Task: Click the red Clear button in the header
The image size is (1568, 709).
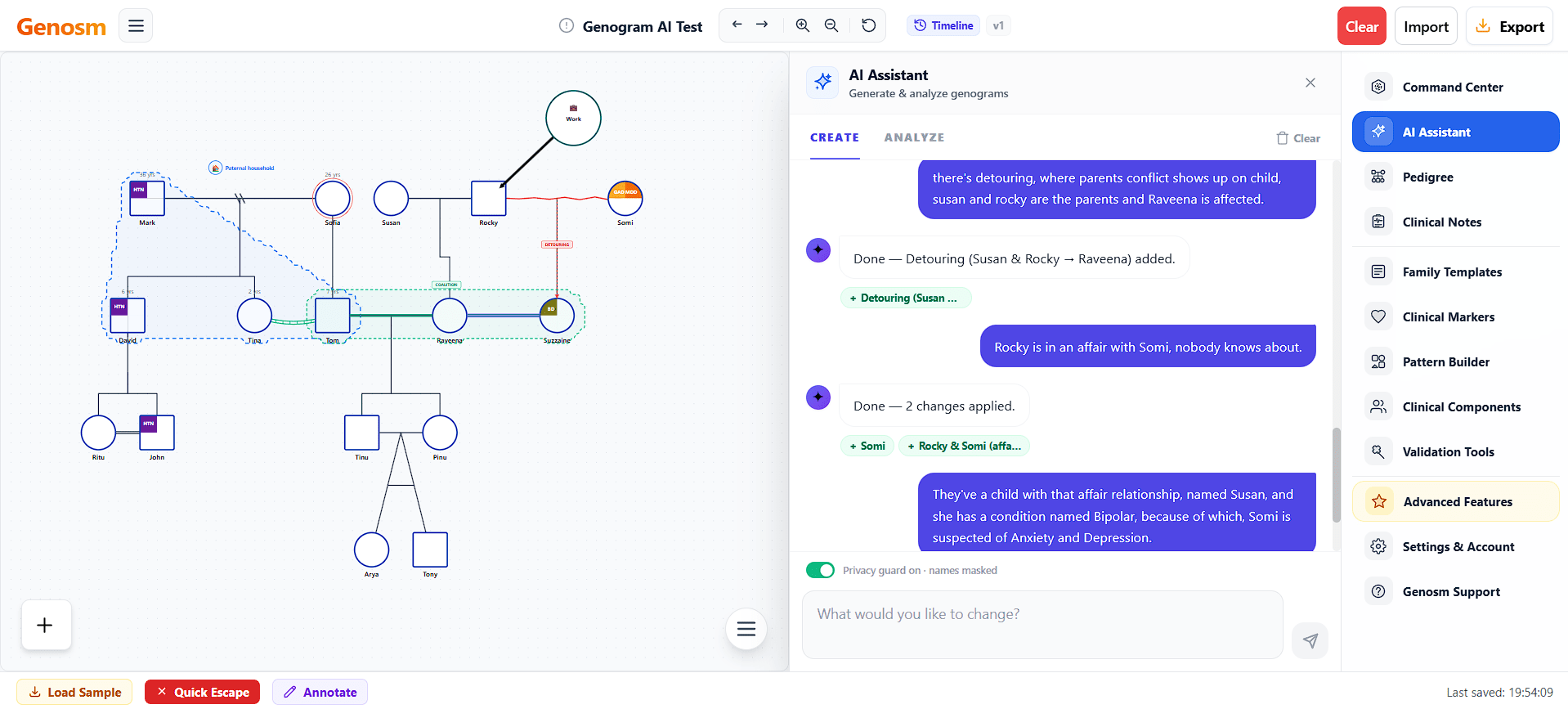Action: click(1362, 26)
